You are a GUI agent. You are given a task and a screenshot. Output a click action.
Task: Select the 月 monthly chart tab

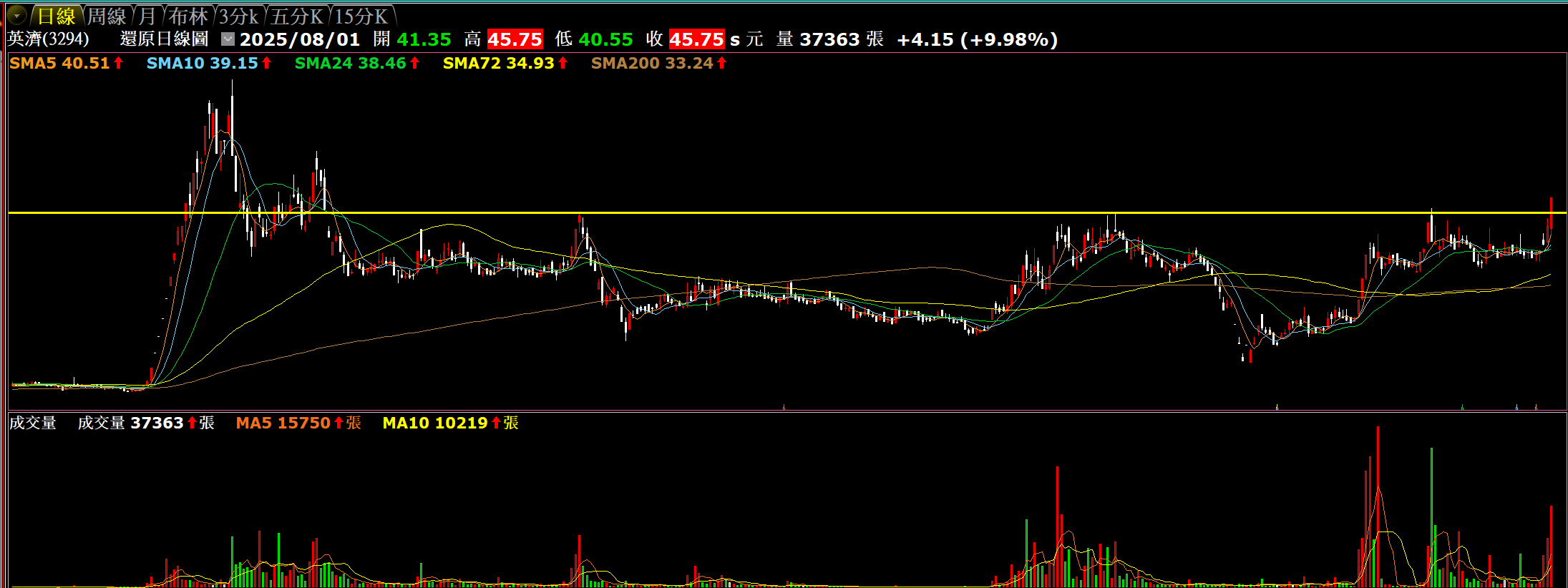(x=147, y=16)
